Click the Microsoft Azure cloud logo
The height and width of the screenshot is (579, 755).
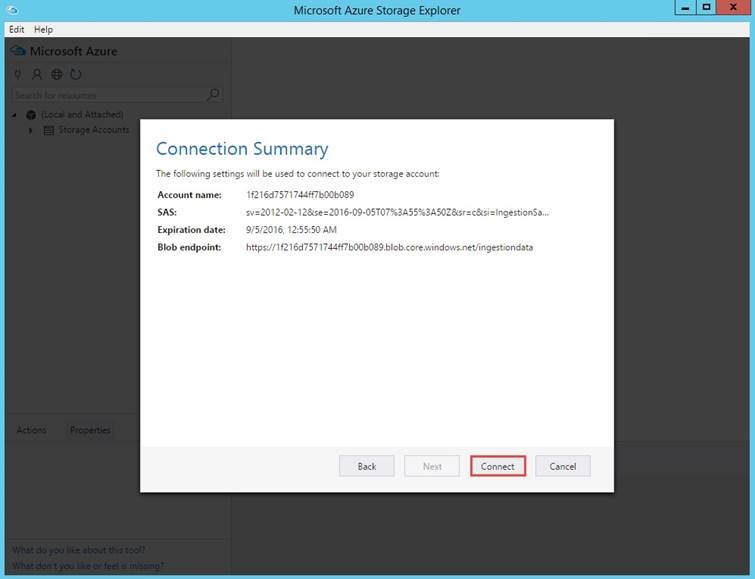pos(18,51)
